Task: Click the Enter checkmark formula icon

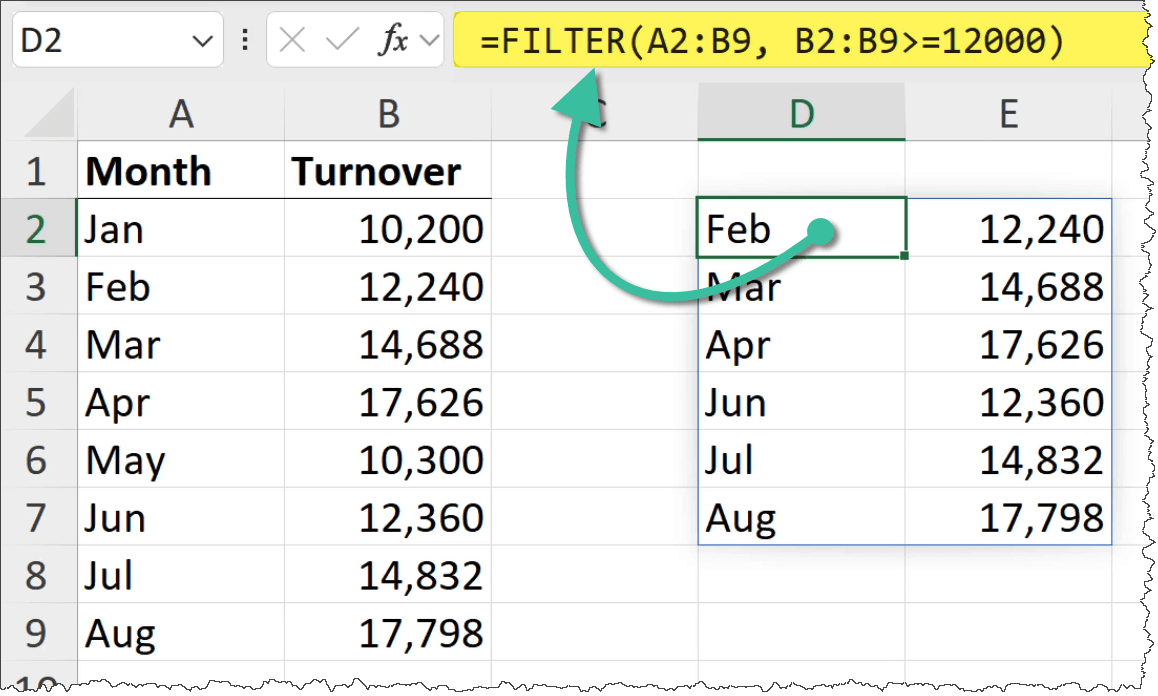Action: [x=342, y=41]
